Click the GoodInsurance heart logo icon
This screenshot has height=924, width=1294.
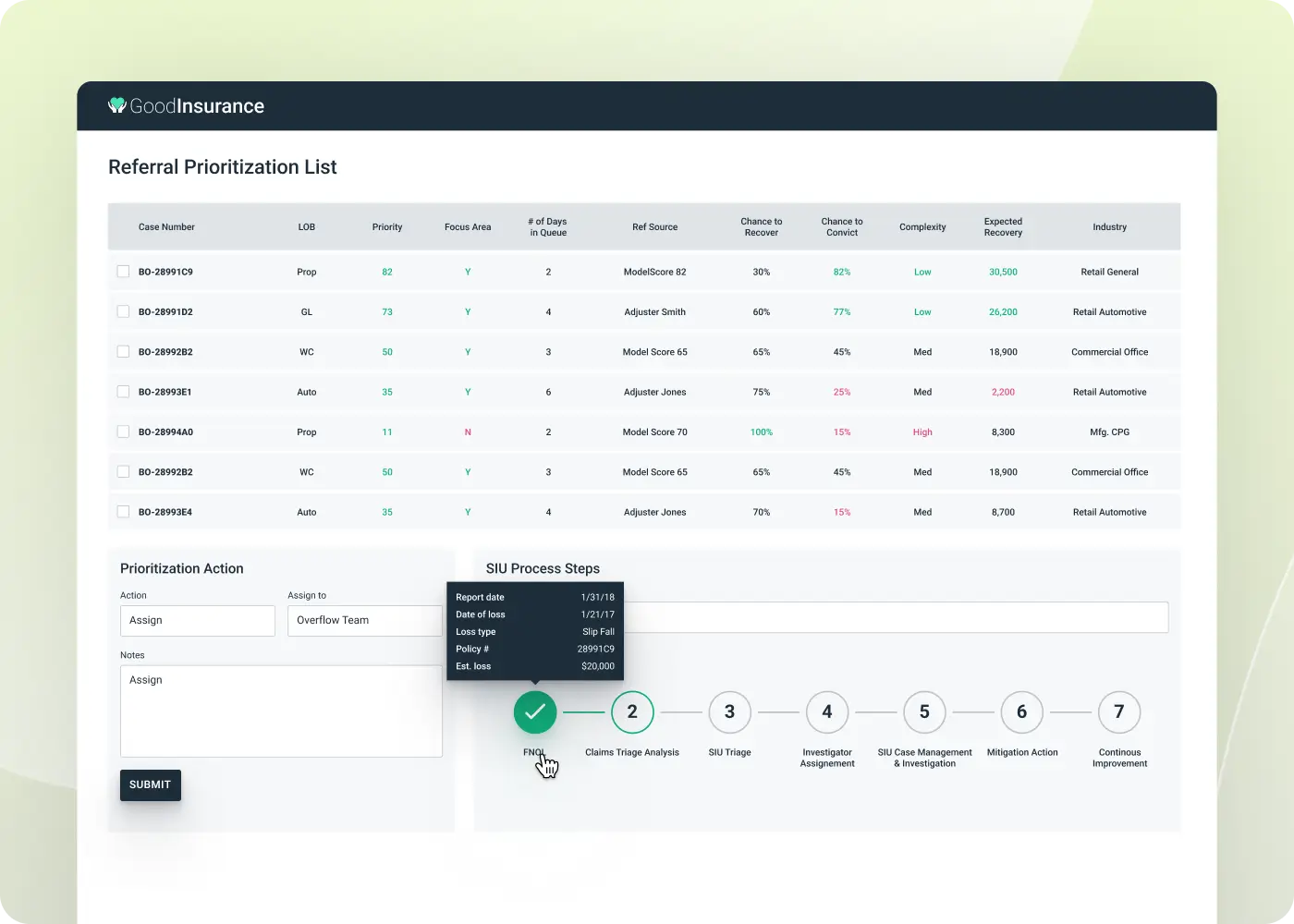[117, 105]
